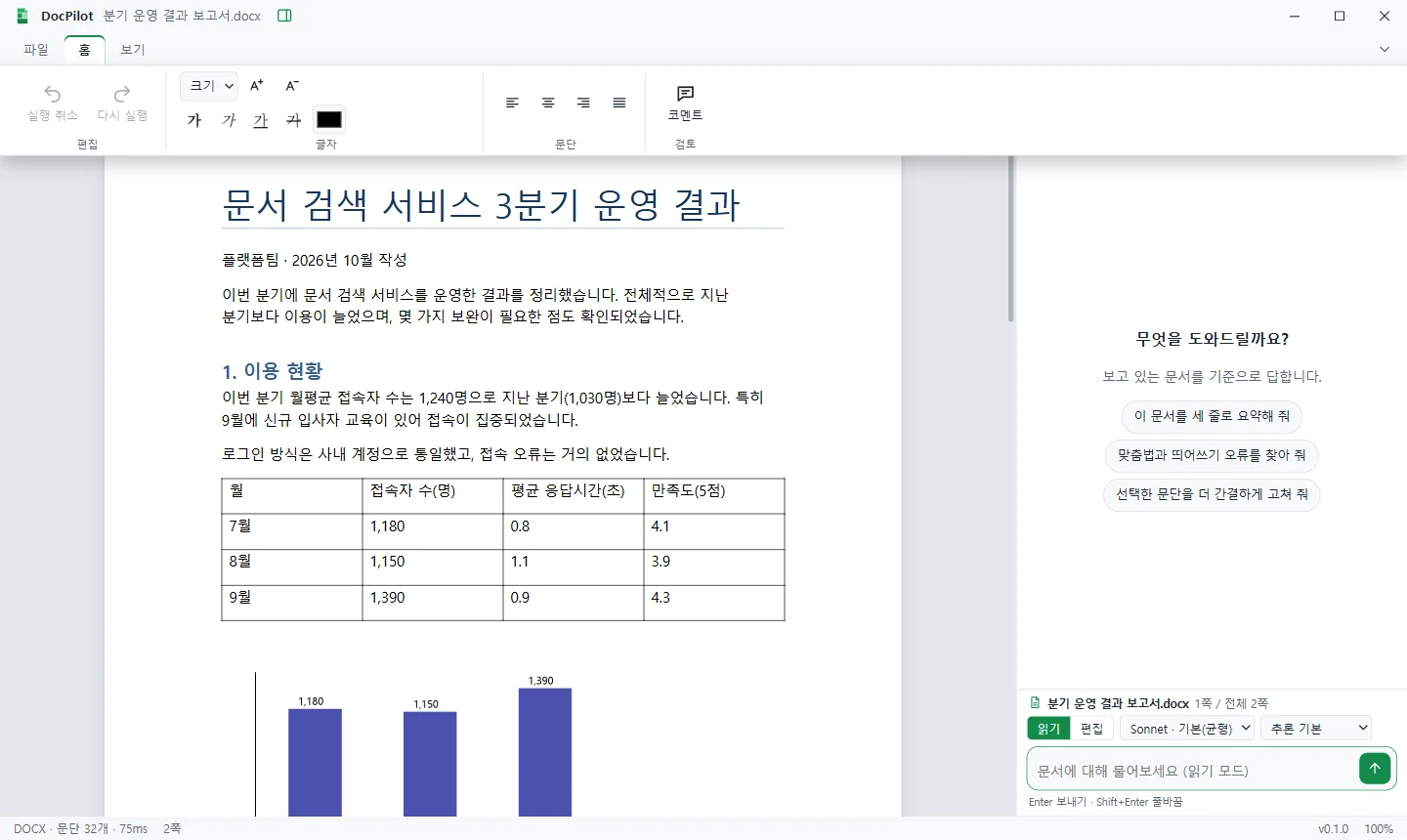Select the 홈 ribbon tab
Viewport: 1407px width, 840px height.
[85, 50]
